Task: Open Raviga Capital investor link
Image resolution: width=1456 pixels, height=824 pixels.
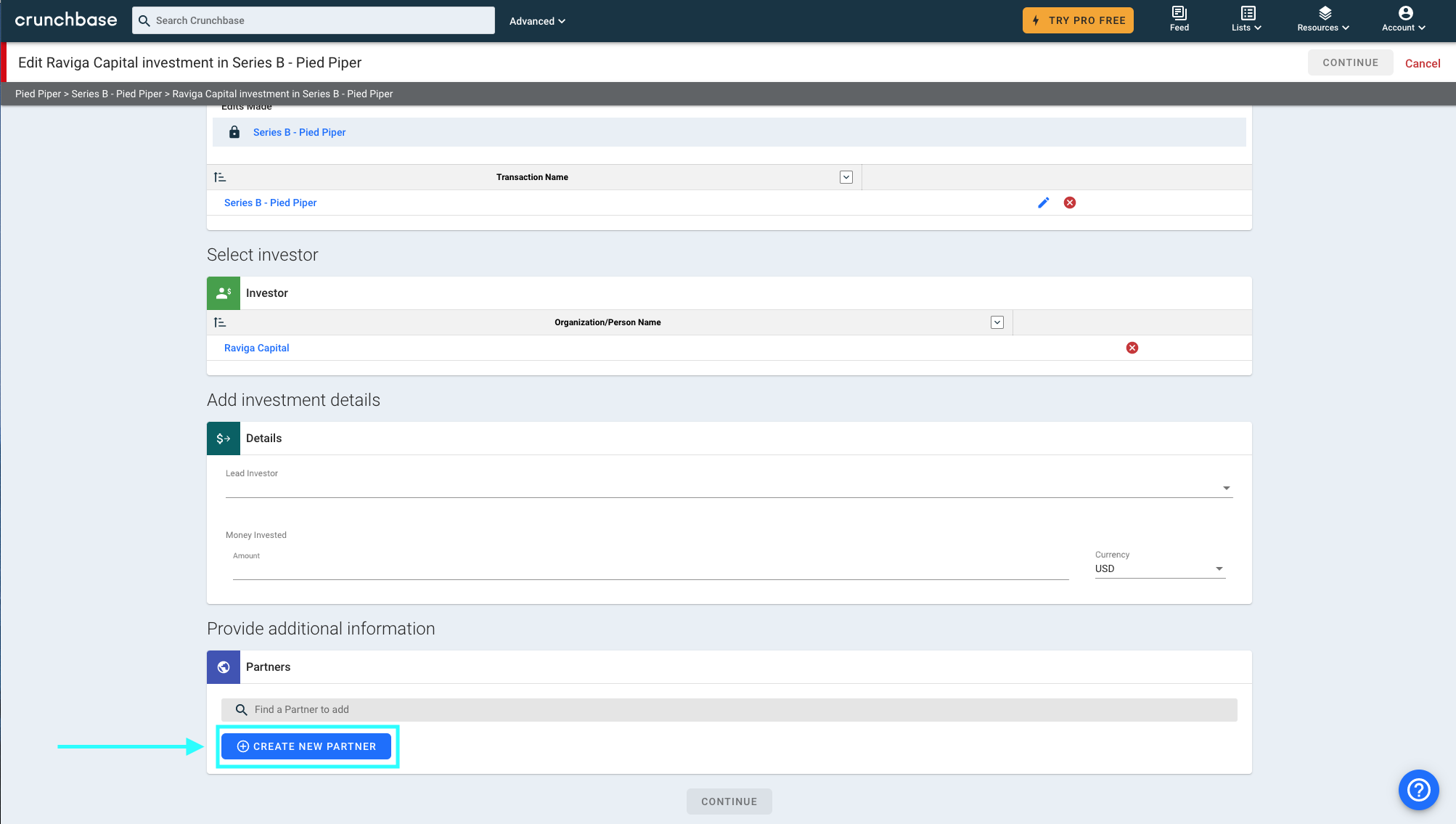Action: point(256,348)
